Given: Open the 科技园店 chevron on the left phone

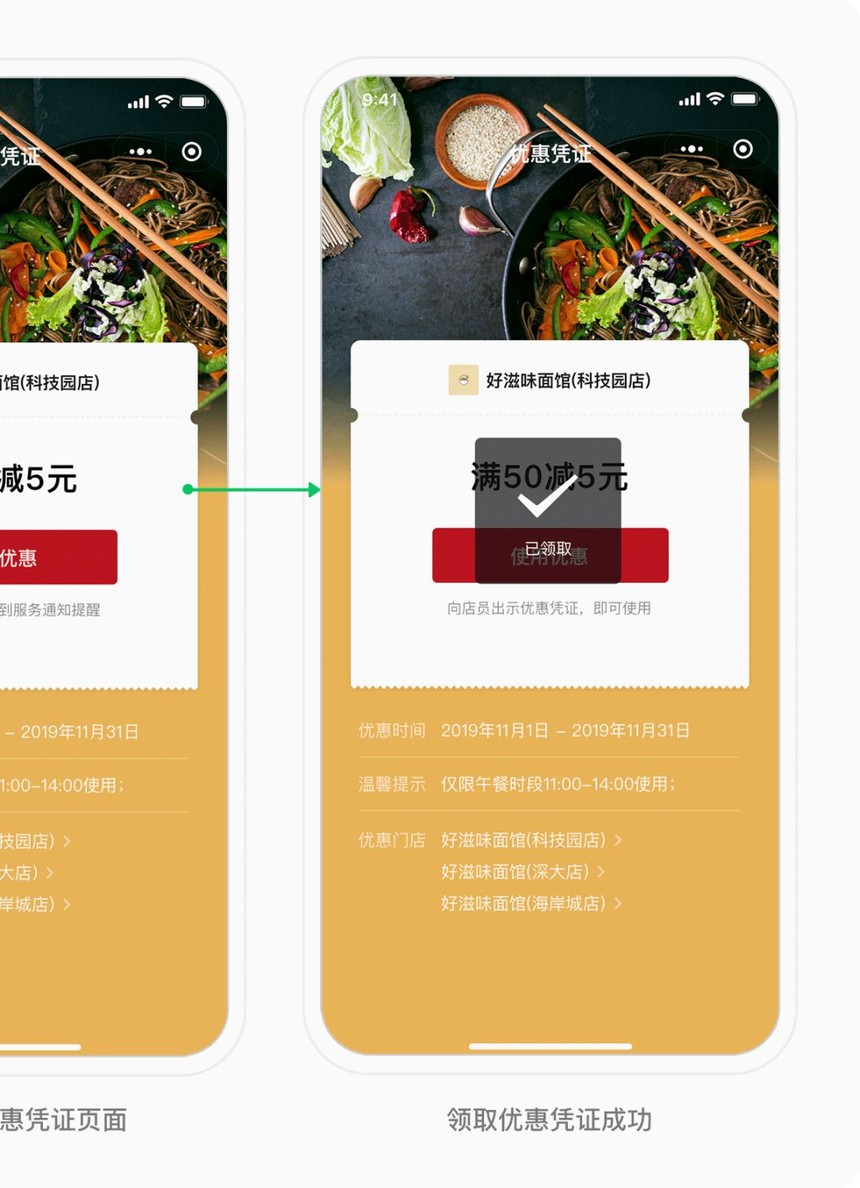Looking at the screenshot, I should 67,841.
